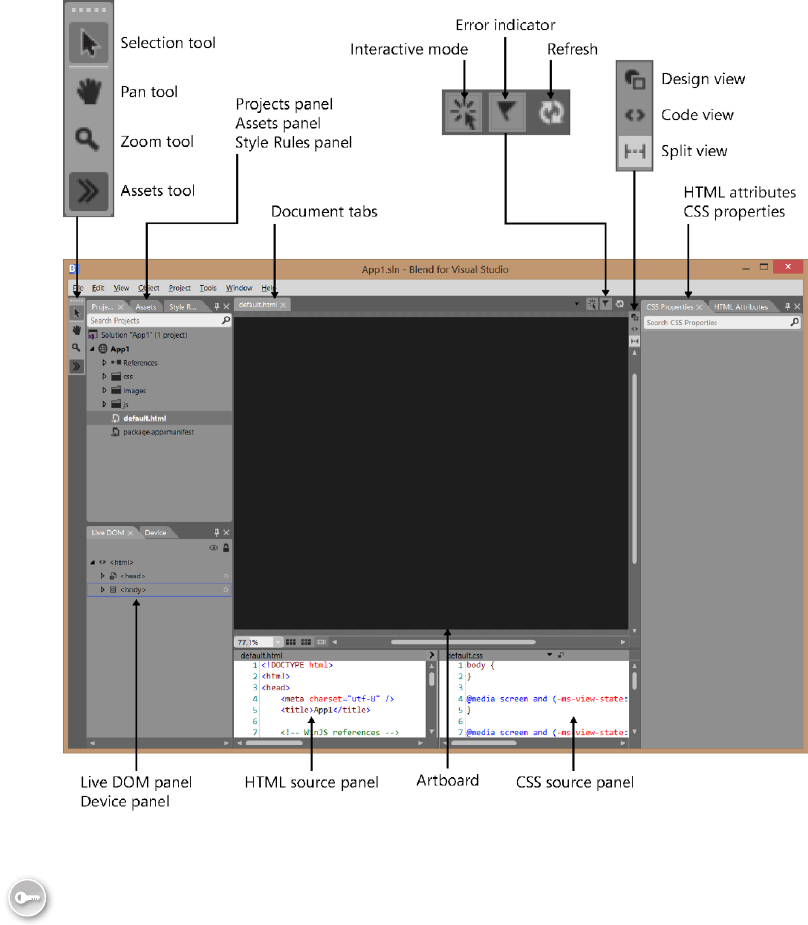Click the enlarged Selection tool arrow icon
808x925 pixels.
click(88, 43)
